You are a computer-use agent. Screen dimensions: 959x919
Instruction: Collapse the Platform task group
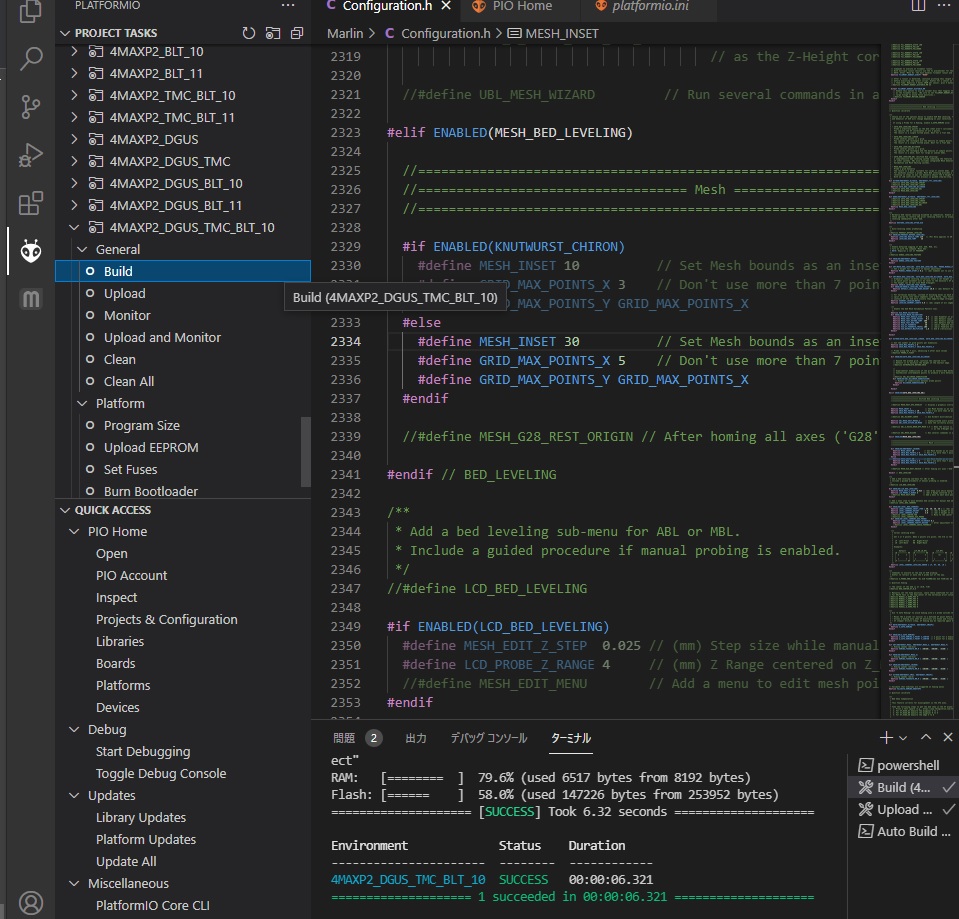point(82,404)
